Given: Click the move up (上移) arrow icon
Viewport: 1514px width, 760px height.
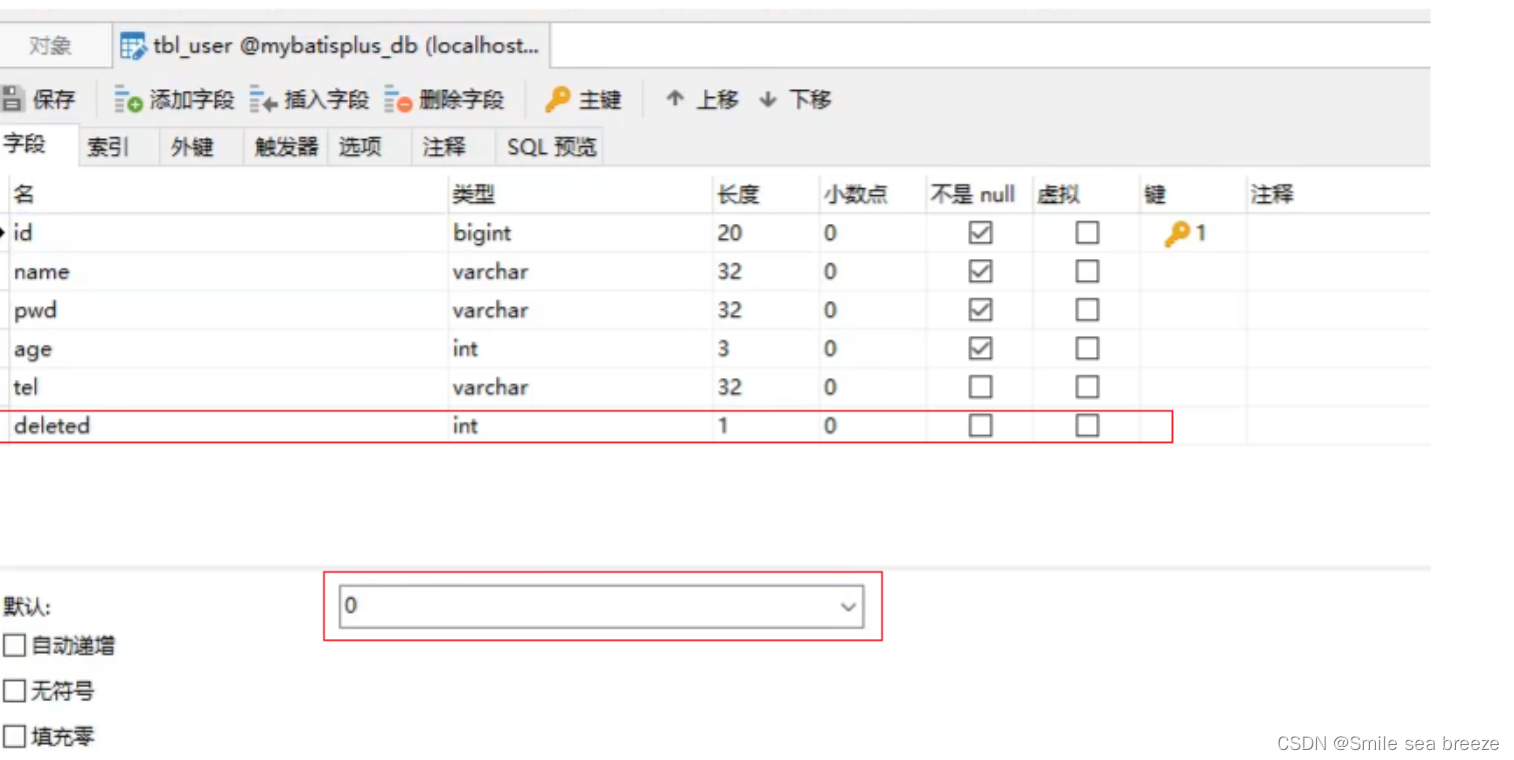Looking at the screenshot, I should [675, 99].
